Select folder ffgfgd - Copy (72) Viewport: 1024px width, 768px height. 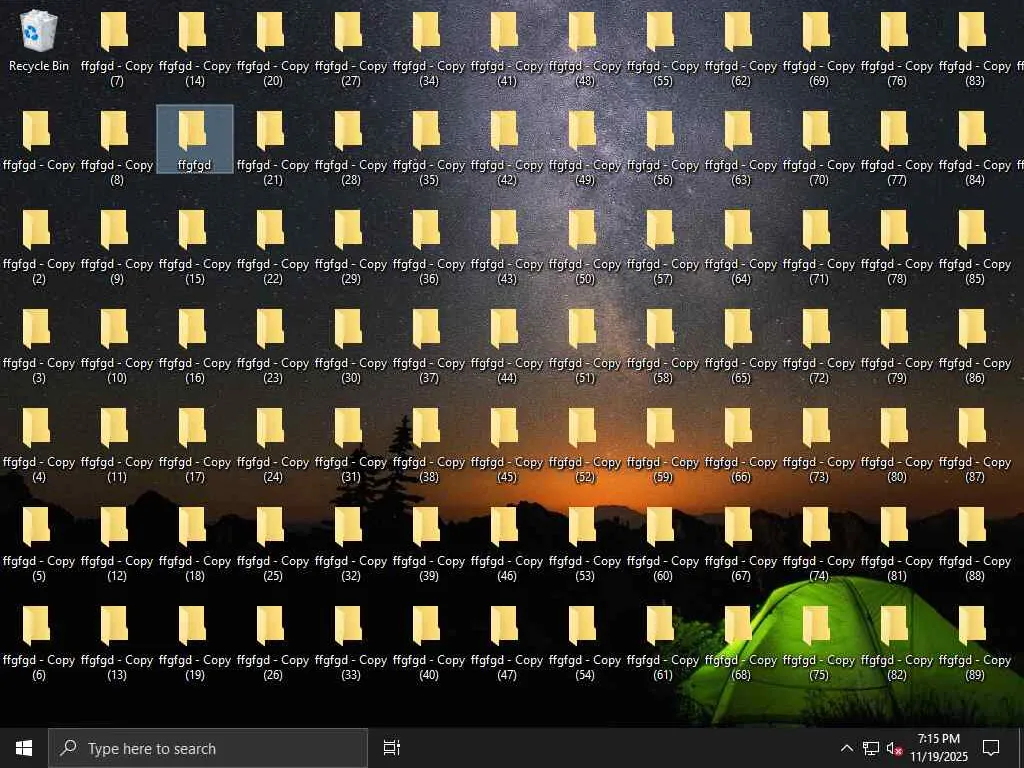click(x=819, y=345)
